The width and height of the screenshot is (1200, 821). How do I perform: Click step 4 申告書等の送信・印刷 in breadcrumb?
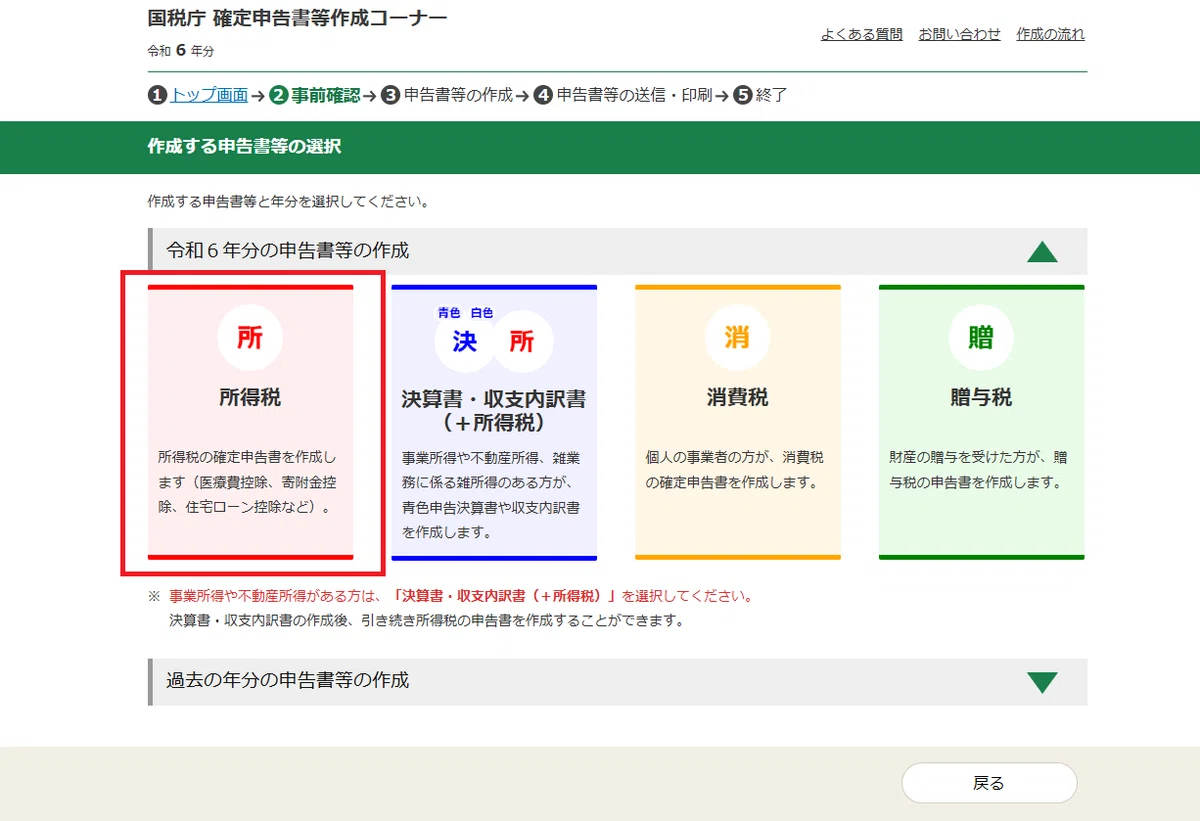click(622, 95)
